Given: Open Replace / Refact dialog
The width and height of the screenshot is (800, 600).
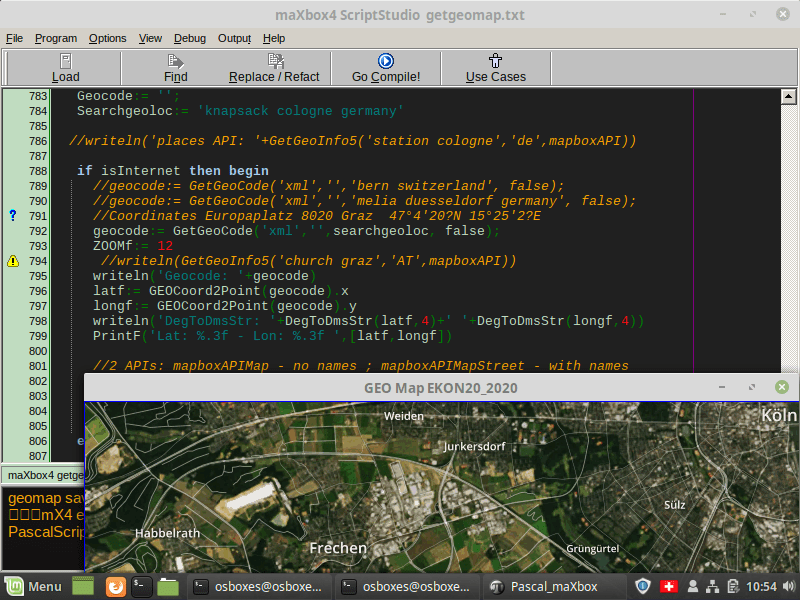Looking at the screenshot, I should [274, 68].
